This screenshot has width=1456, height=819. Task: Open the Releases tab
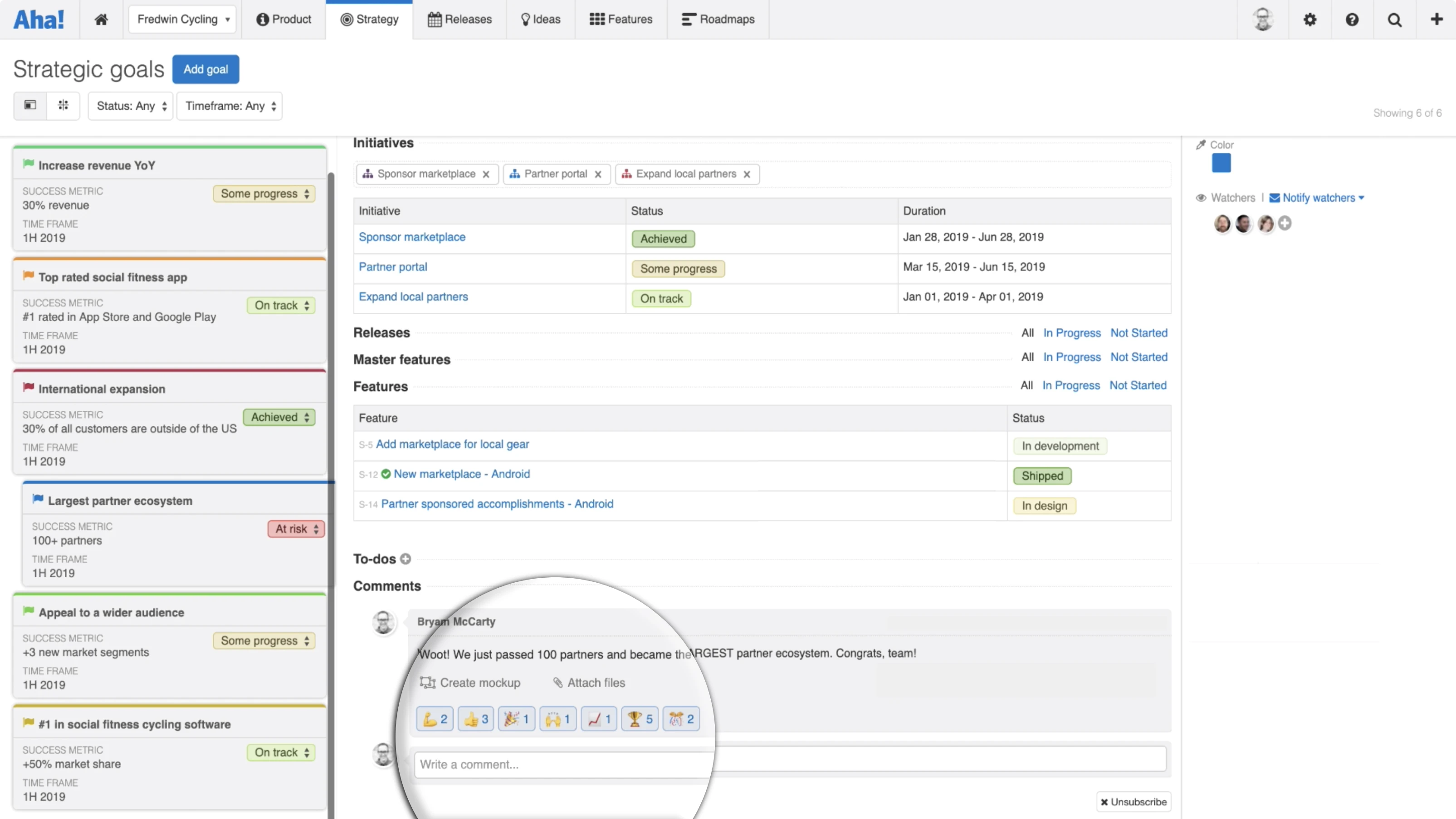point(459,19)
